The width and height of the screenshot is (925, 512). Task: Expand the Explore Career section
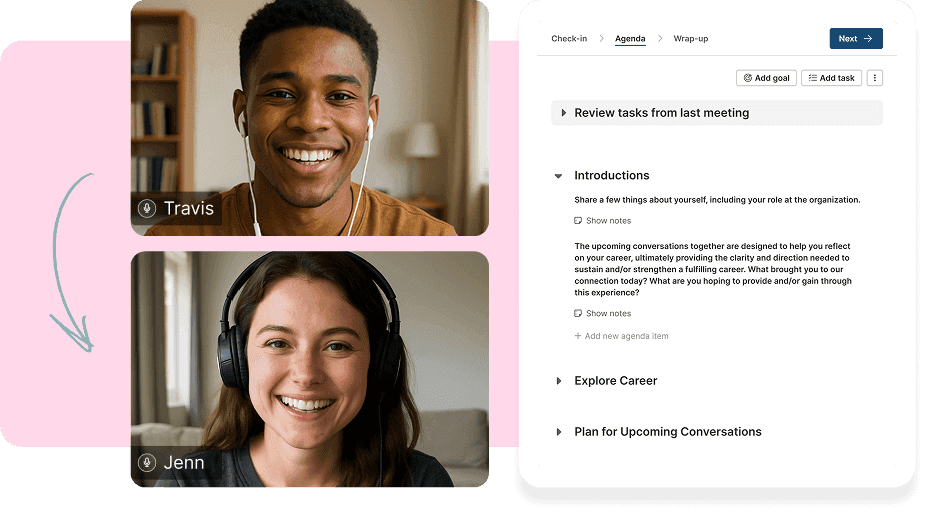click(559, 381)
